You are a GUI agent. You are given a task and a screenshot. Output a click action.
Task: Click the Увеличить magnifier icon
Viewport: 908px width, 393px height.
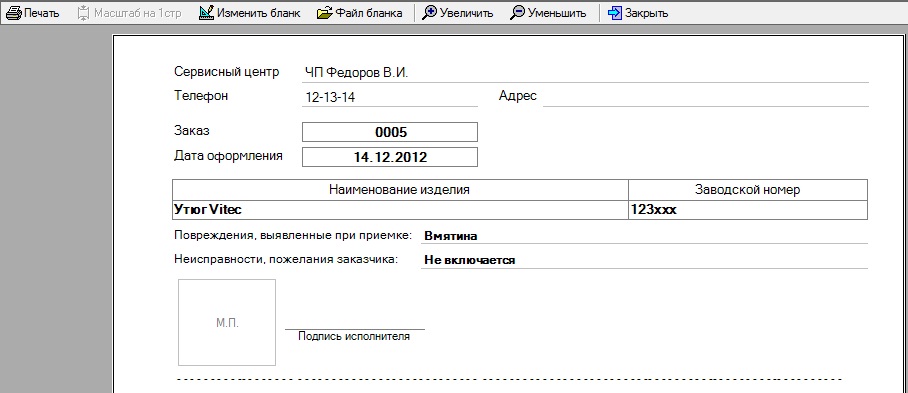429,13
